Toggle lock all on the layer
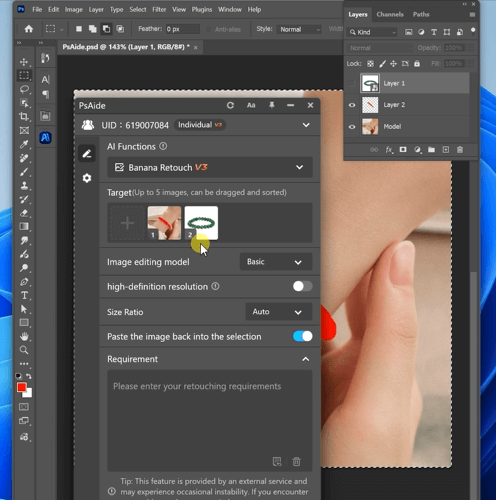 (x=417, y=64)
